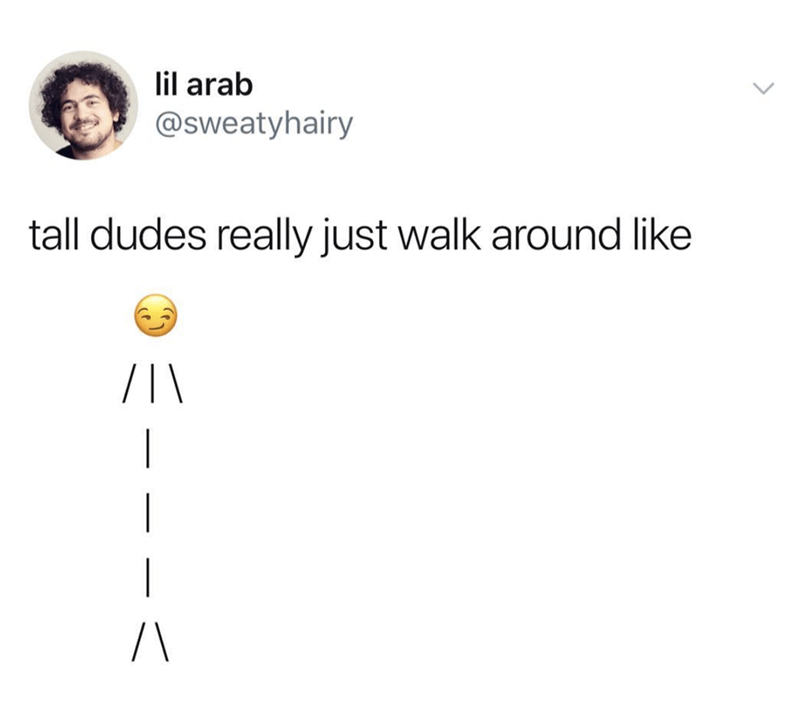Select the tweet text about tall dudes

(x=360, y=236)
